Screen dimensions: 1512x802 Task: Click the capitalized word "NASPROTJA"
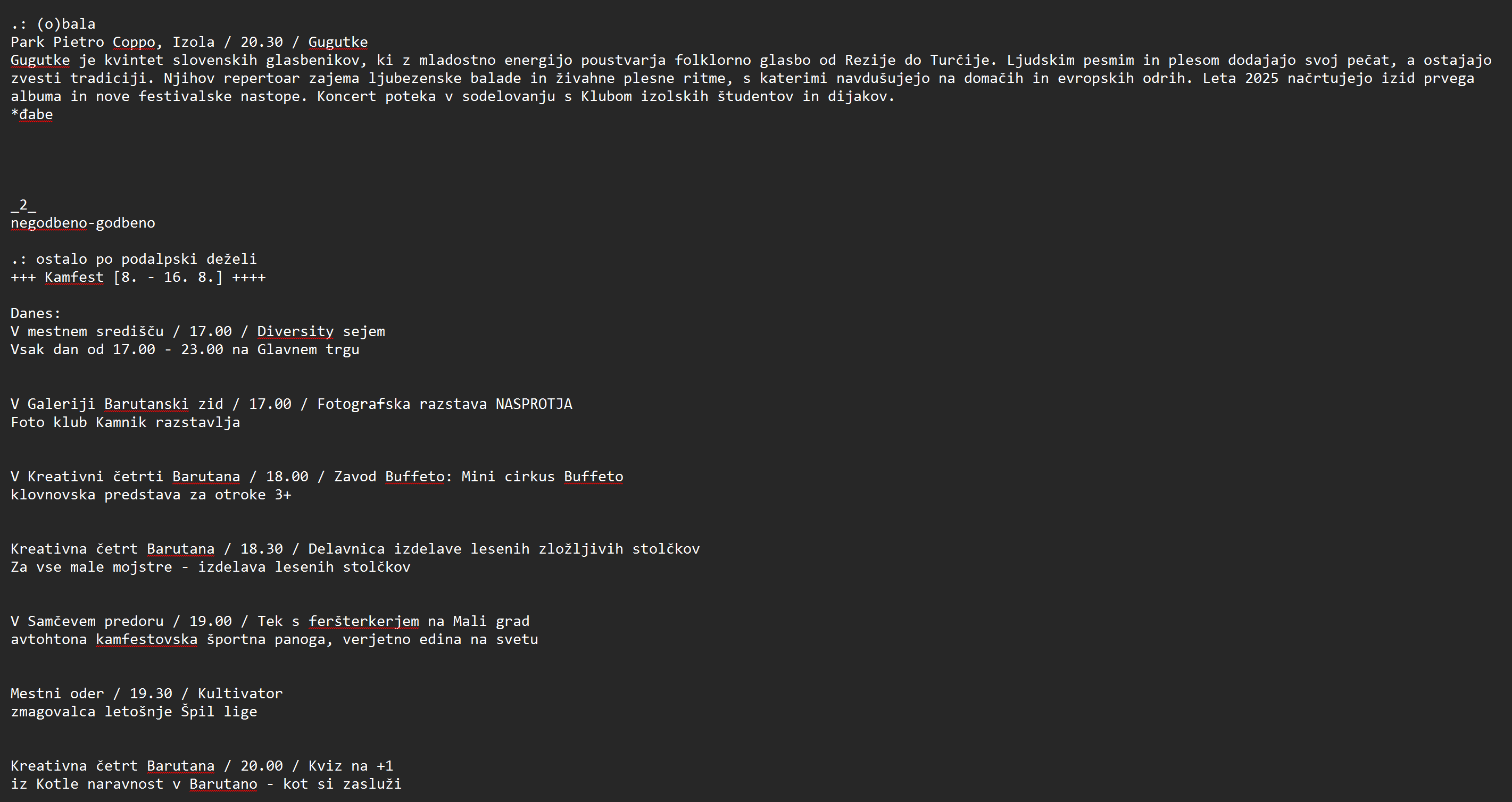[534, 404]
